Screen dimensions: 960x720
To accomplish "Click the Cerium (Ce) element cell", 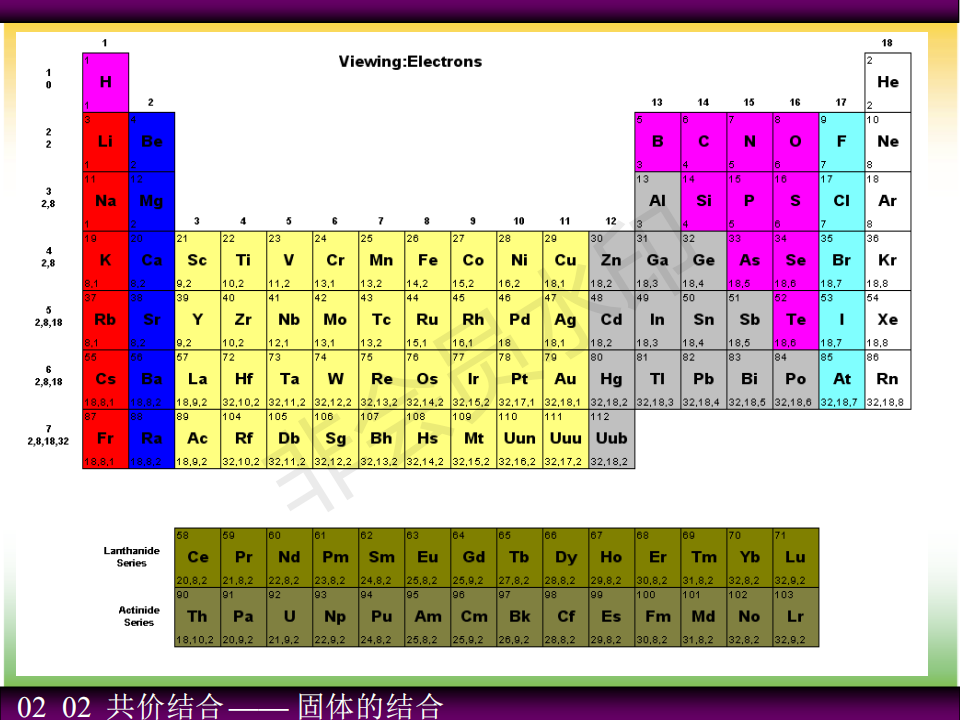I will click(x=197, y=557).
